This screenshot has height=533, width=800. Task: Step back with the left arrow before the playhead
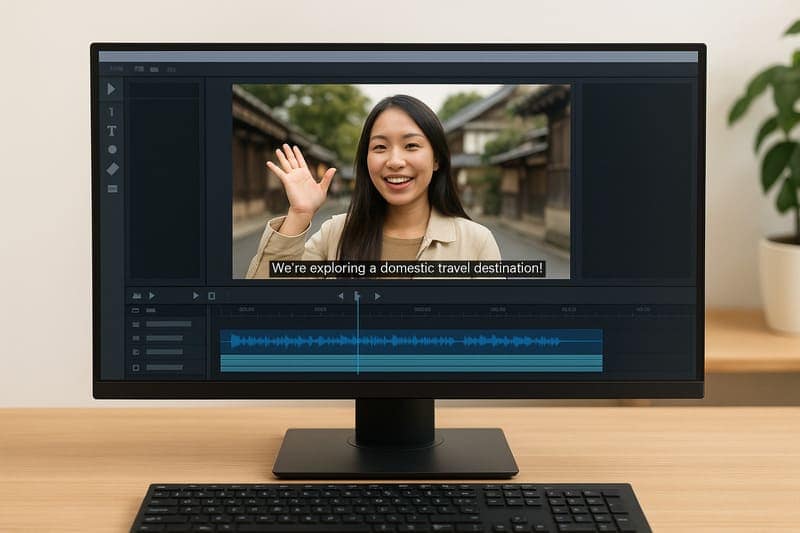point(340,296)
